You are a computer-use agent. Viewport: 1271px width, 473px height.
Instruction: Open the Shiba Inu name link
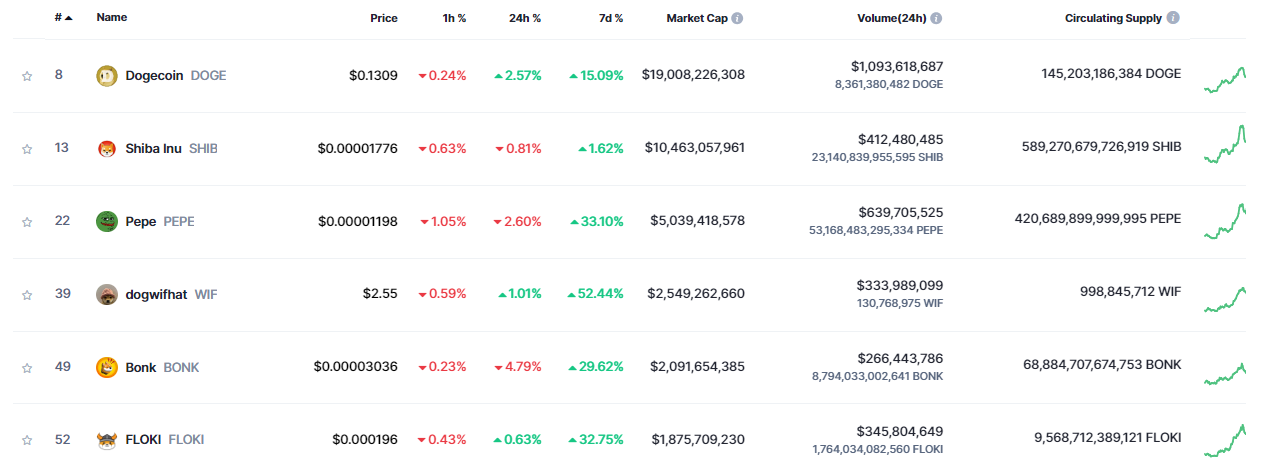click(153, 148)
